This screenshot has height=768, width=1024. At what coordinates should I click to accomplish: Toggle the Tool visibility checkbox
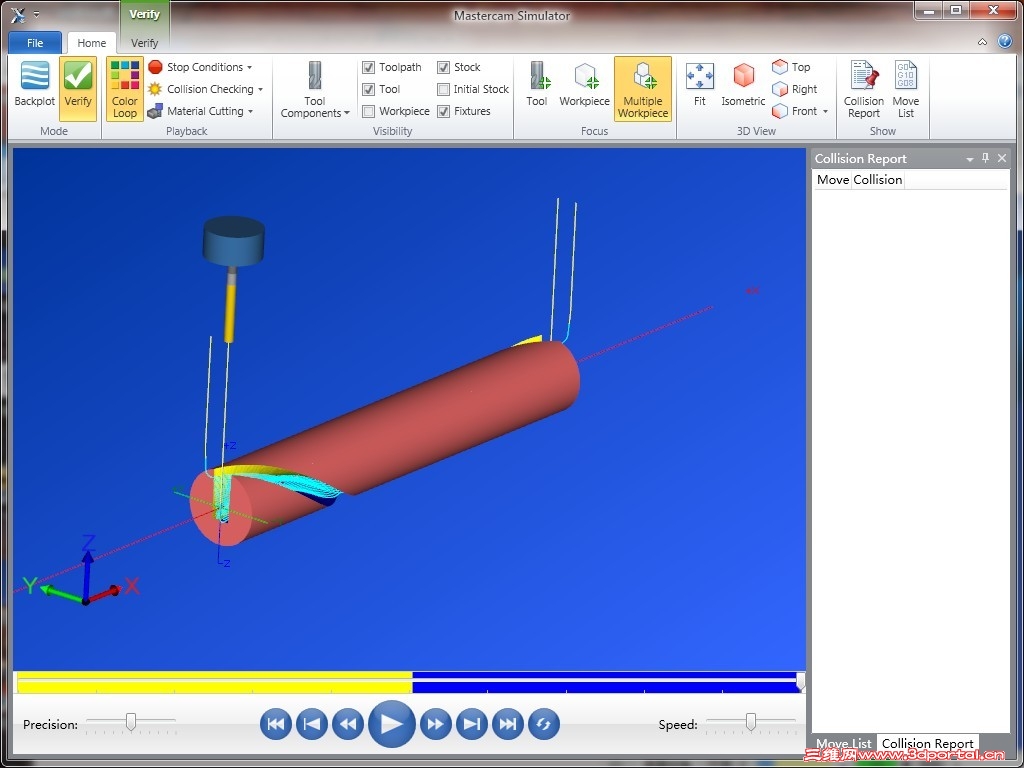pos(368,89)
